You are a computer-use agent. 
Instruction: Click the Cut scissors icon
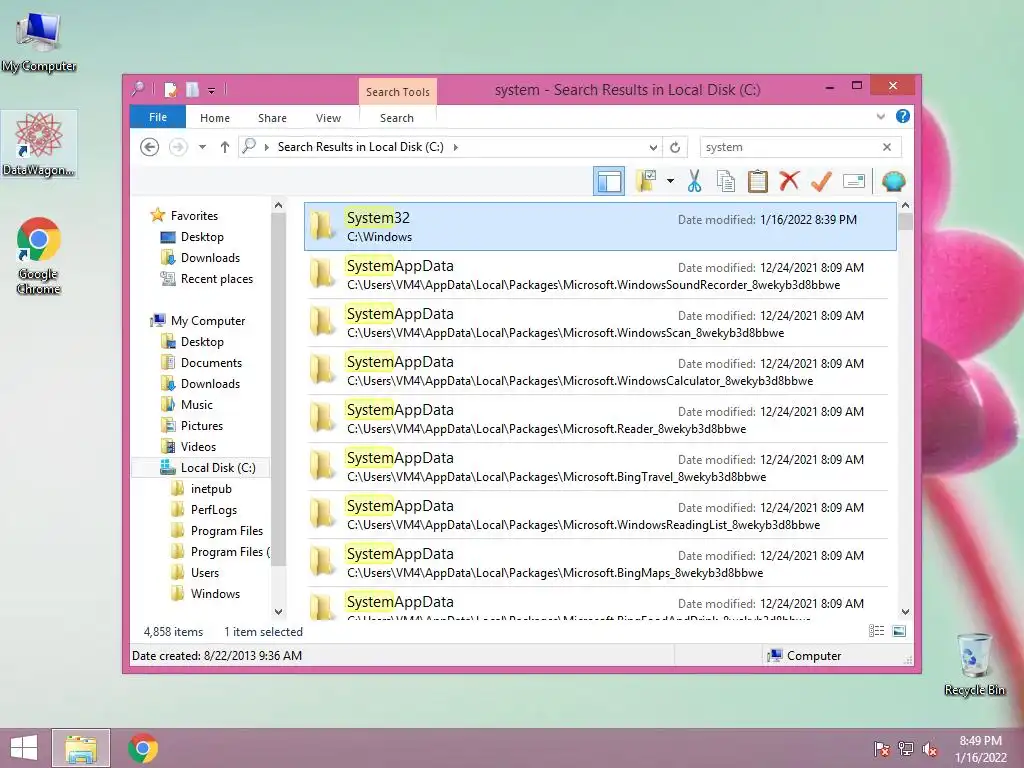coord(694,181)
